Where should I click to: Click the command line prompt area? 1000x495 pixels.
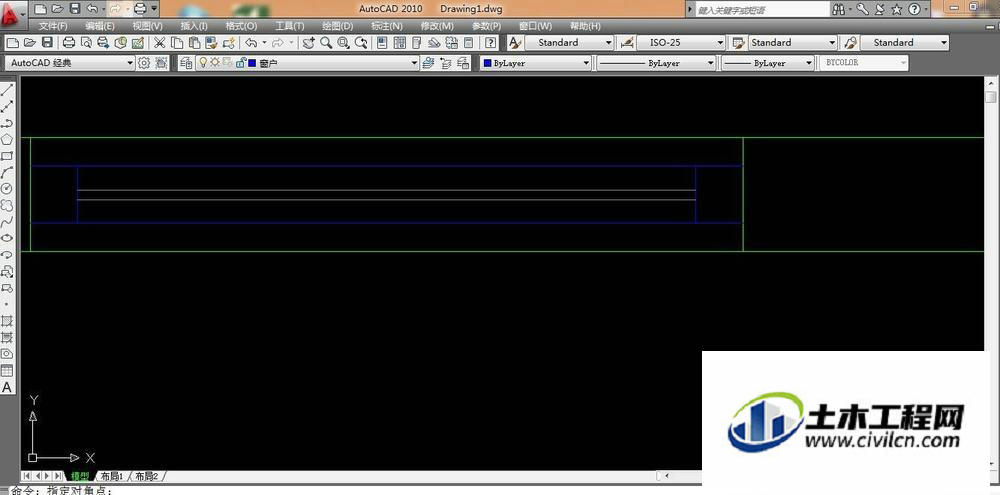pos(500,491)
